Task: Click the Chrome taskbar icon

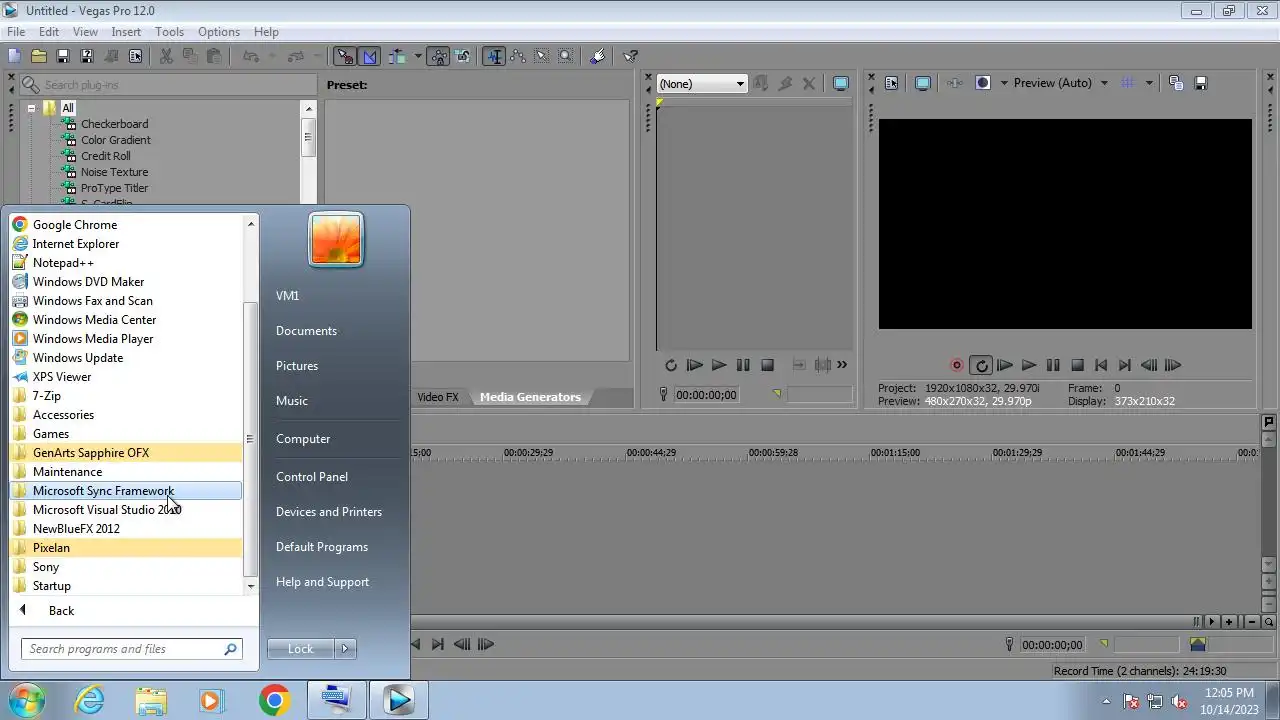Action: pyautogui.click(x=274, y=701)
